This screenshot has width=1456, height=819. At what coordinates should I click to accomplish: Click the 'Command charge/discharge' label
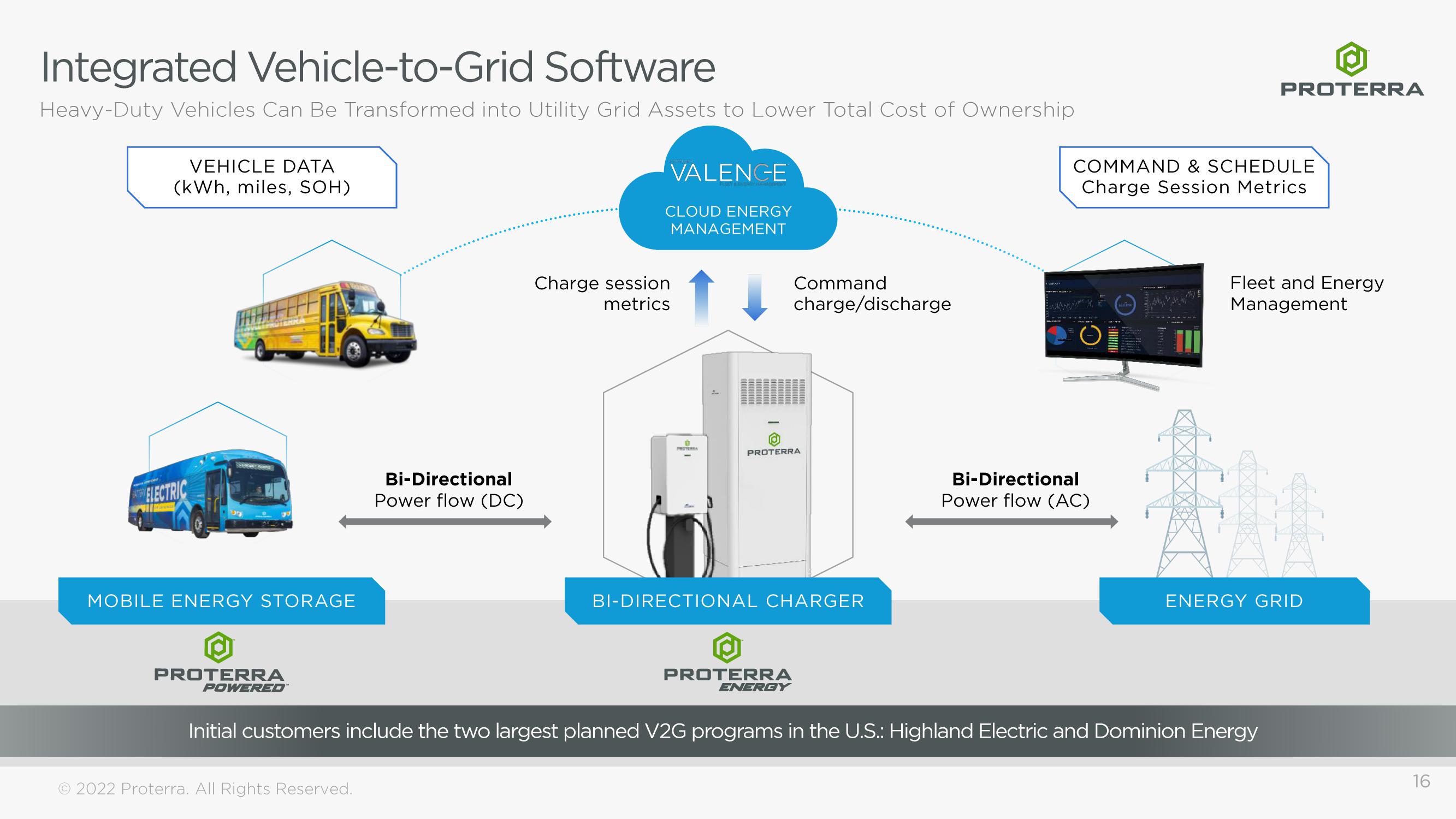(872, 293)
